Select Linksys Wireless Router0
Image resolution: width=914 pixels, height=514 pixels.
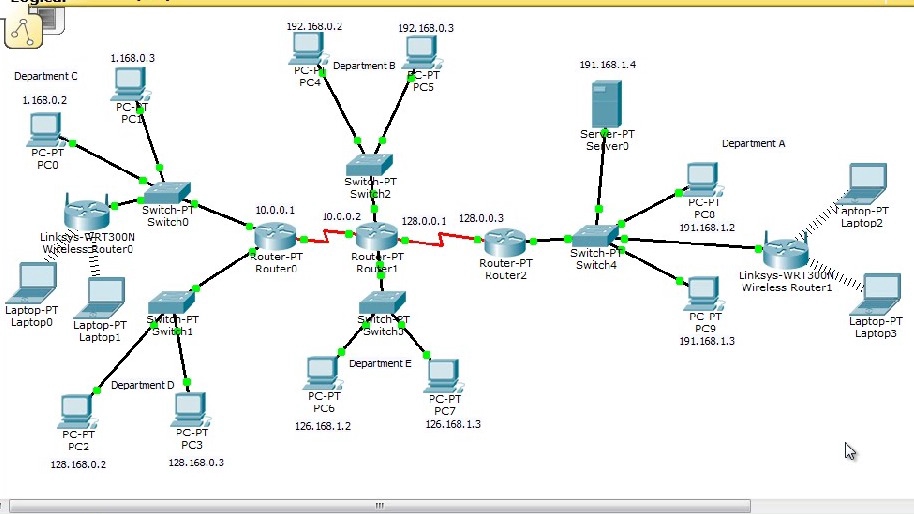(x=87, y=212)
